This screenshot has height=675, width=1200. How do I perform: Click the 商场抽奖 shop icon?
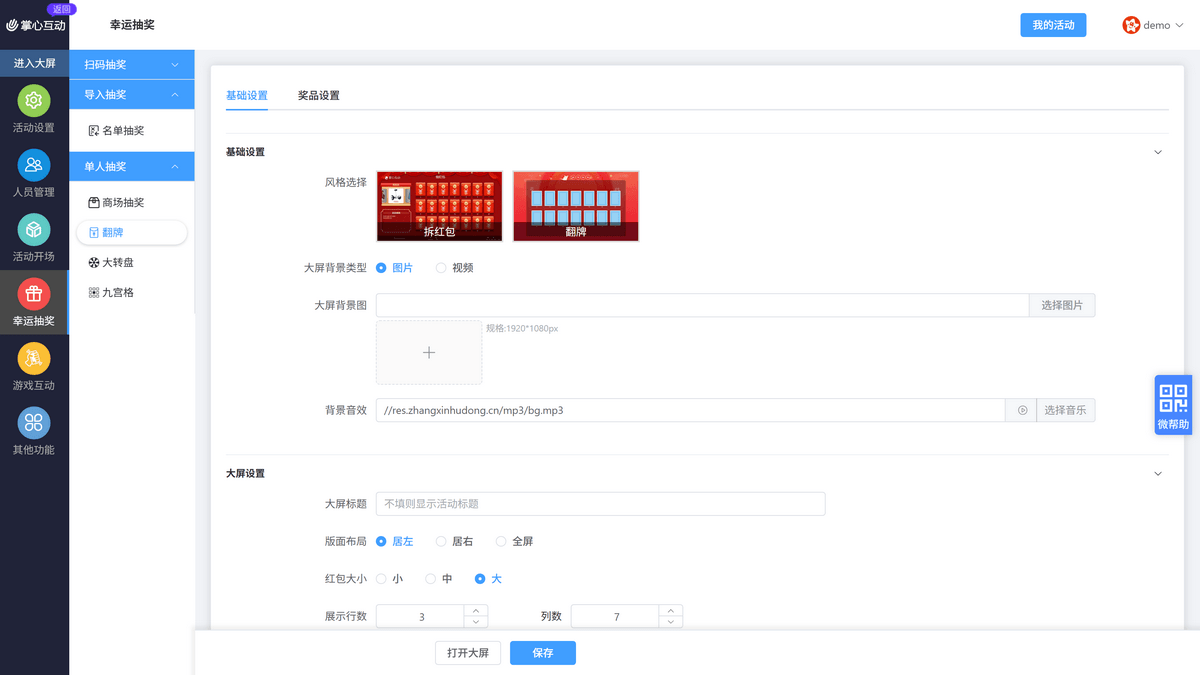[94, 202]
